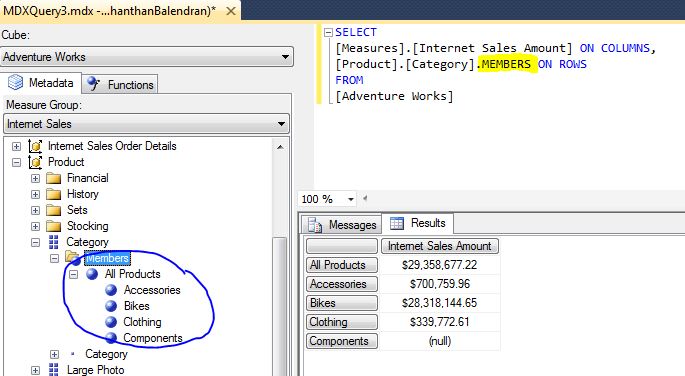Viewport: 685px width, 376px height.
Task: Select the highlighted Members tree item
Action: point(107,258)
